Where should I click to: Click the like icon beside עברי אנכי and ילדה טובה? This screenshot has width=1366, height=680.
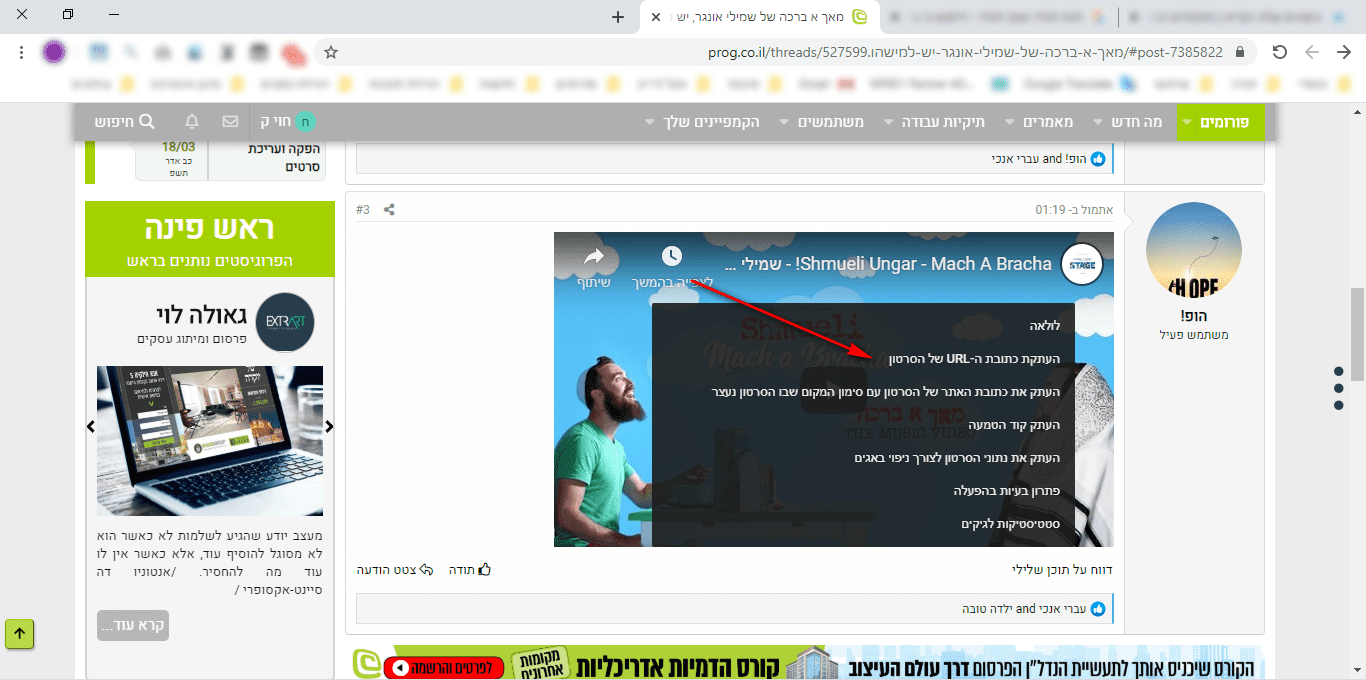1098,608
